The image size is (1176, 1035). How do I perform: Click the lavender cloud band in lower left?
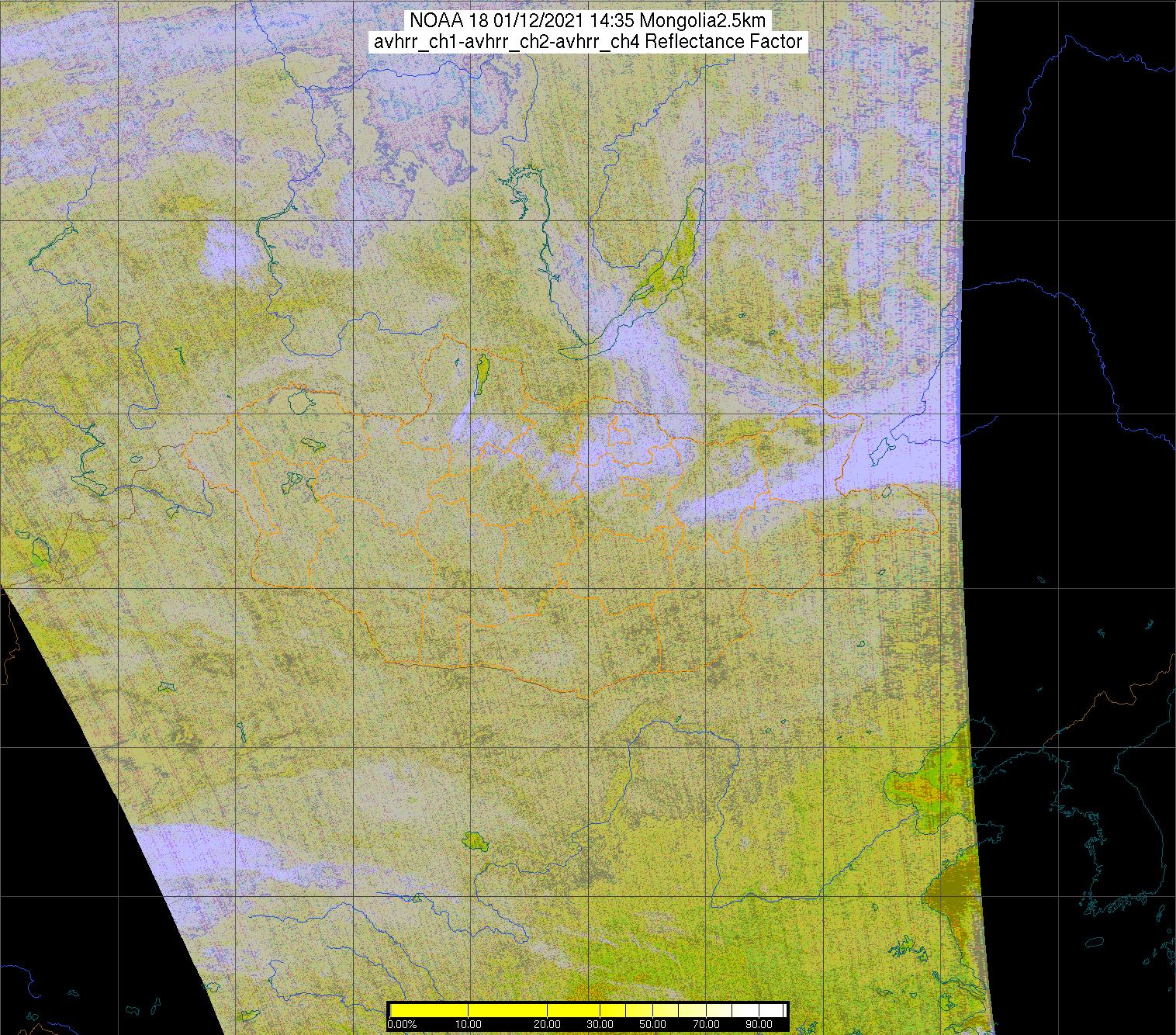pos(209,850)
